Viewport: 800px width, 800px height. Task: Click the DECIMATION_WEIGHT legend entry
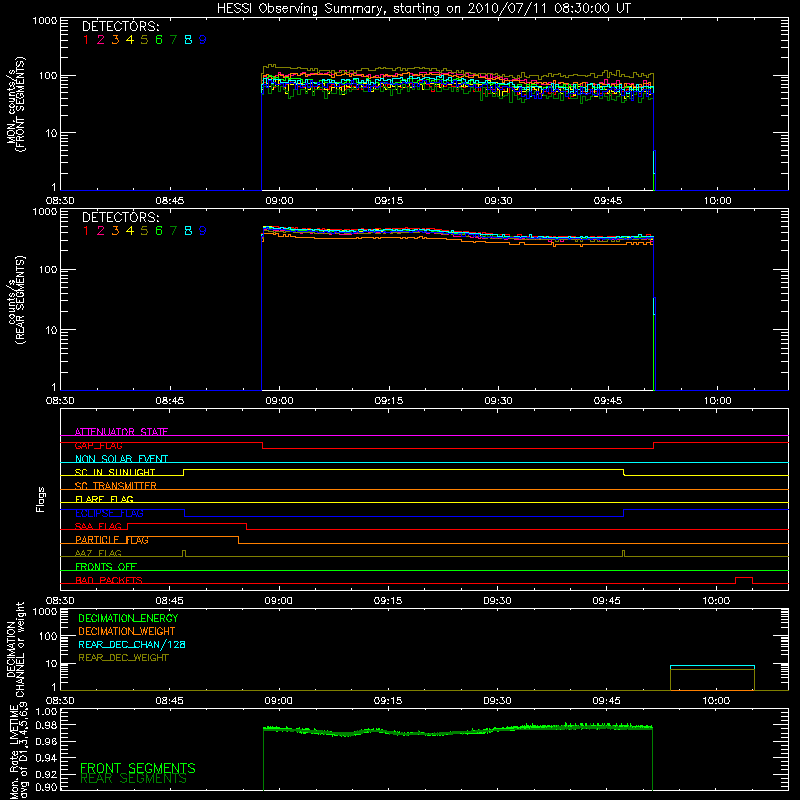click(127, 631)
